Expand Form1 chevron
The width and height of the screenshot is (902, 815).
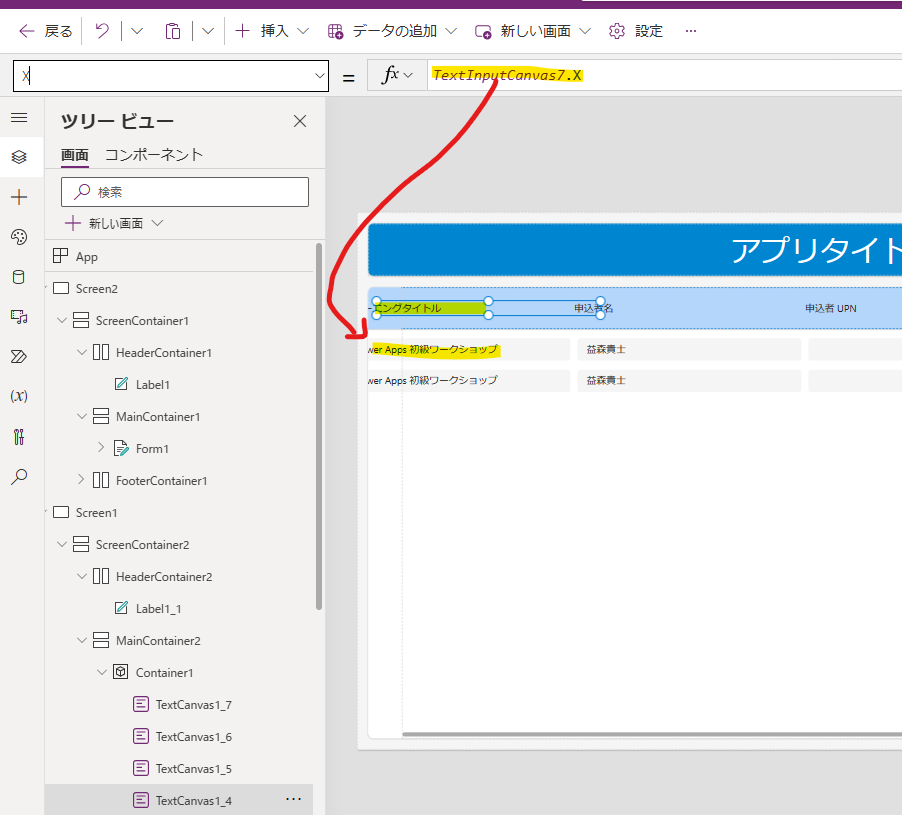(x=101, y=448)
